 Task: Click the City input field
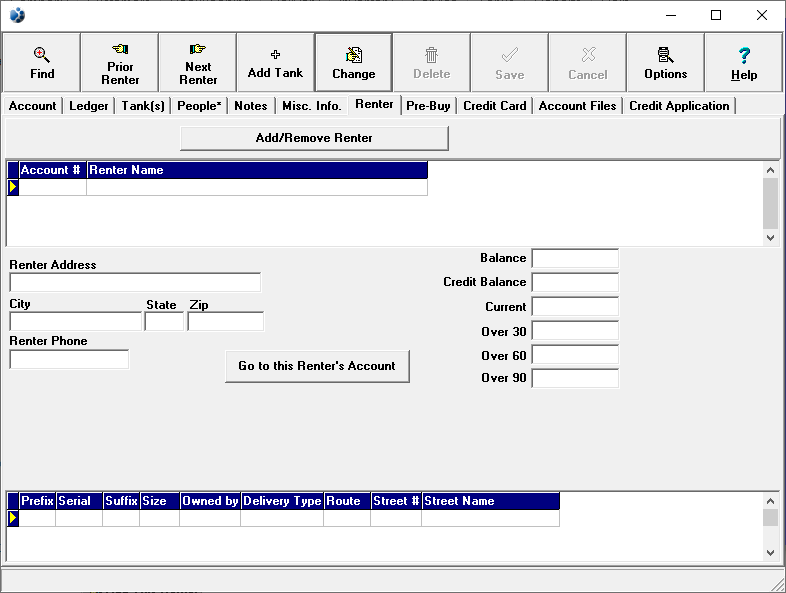coord(76,321)
